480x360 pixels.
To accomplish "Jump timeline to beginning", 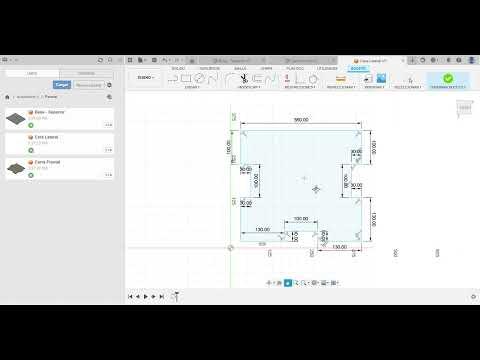I will pos(130,296).
